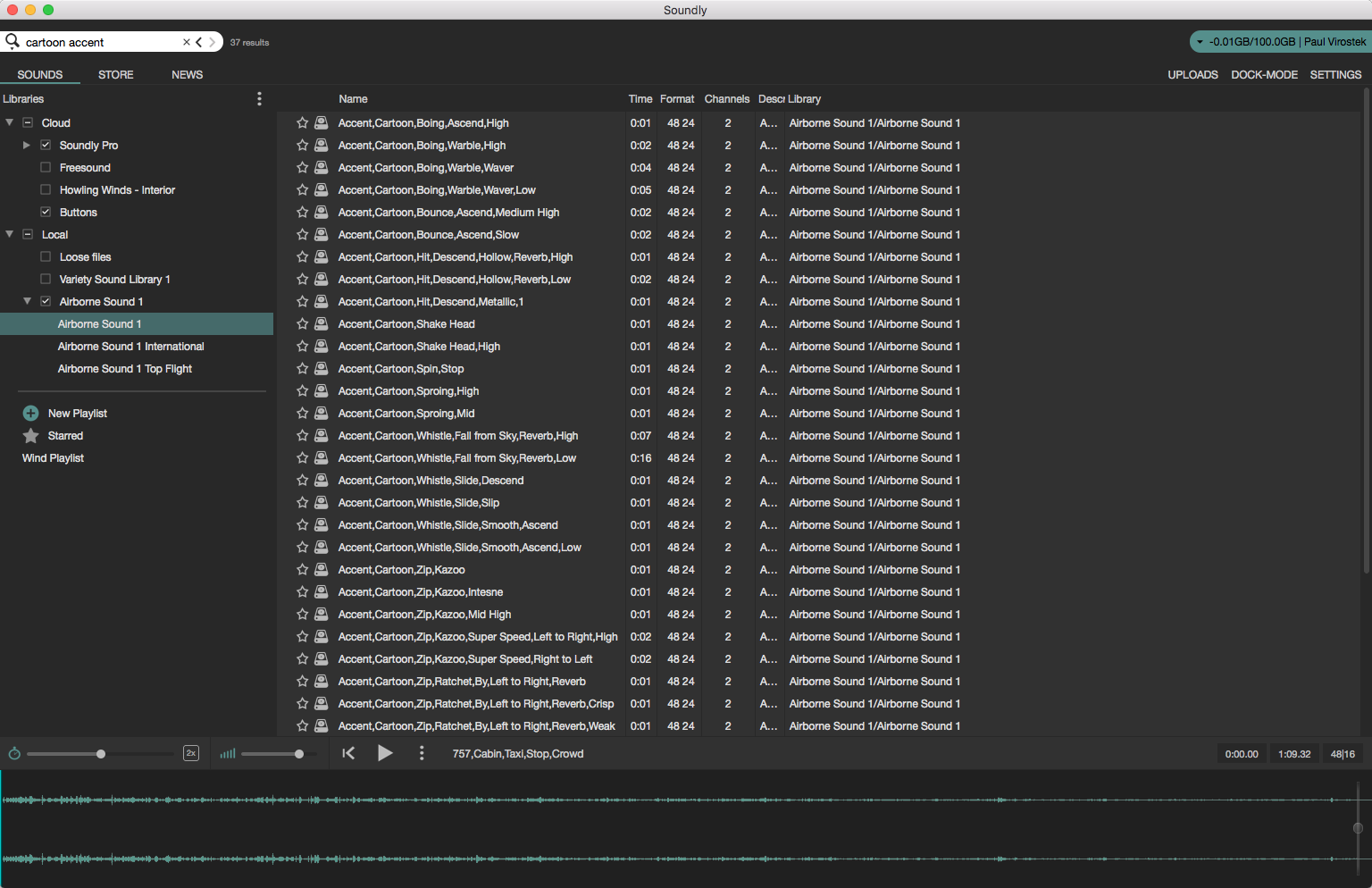Open the Libraries panel options menu icon
The height and width of the screenshot is (888, 1372).
pos(259,98)
